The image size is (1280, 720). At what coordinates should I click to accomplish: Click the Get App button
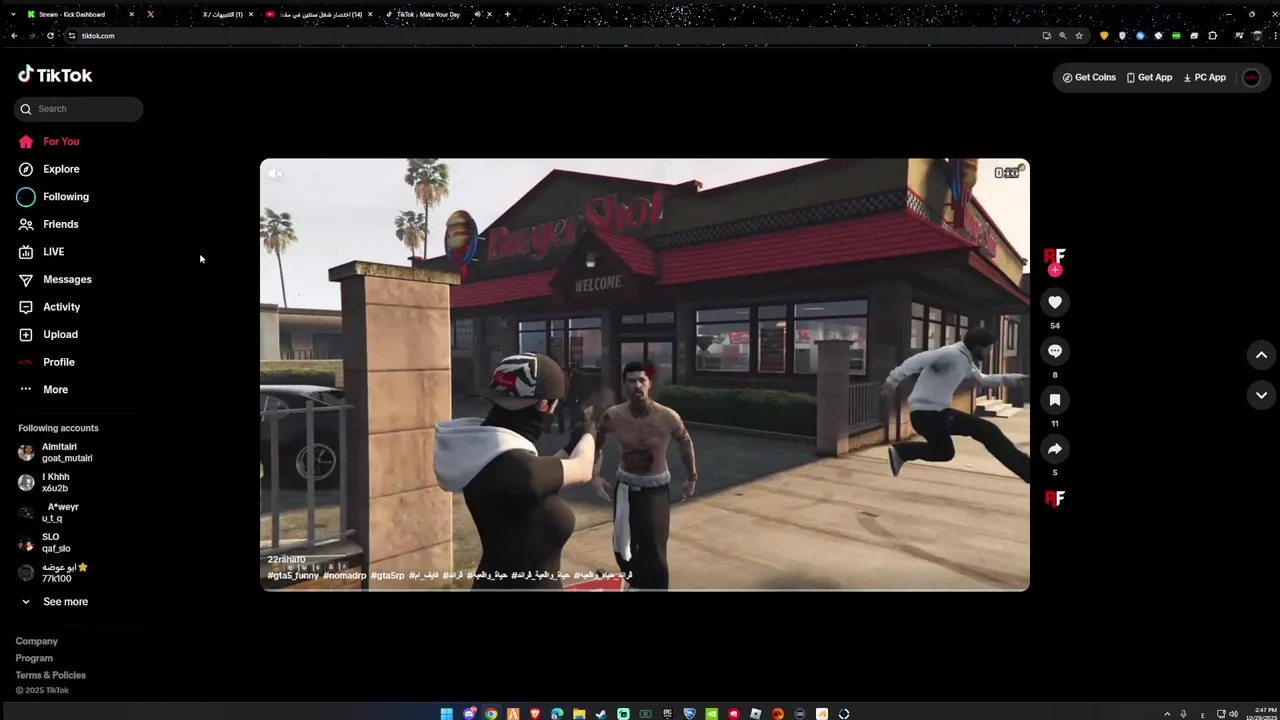(1149, 77)
